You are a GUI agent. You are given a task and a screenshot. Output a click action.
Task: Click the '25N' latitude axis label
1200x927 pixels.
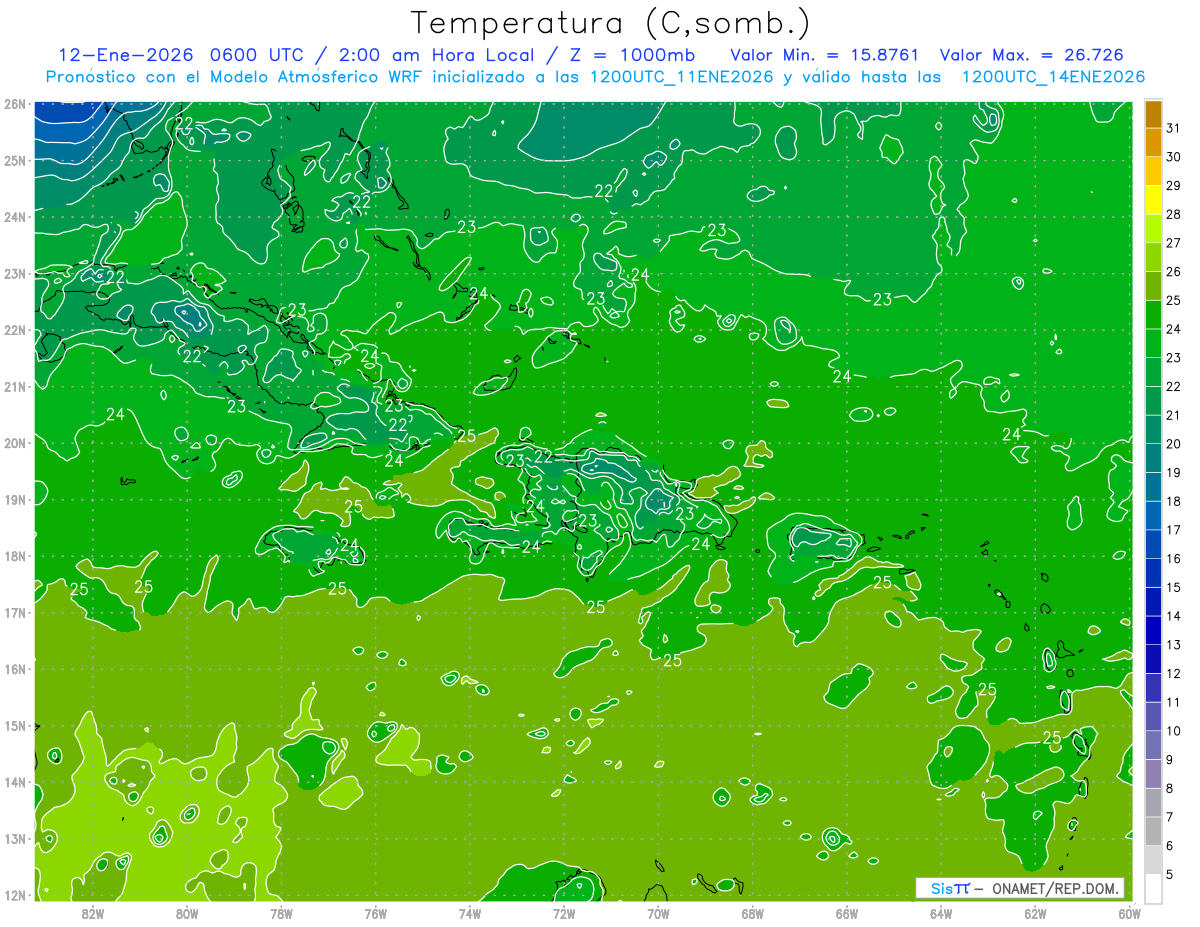pyautogui.click(x=15, y=161)
